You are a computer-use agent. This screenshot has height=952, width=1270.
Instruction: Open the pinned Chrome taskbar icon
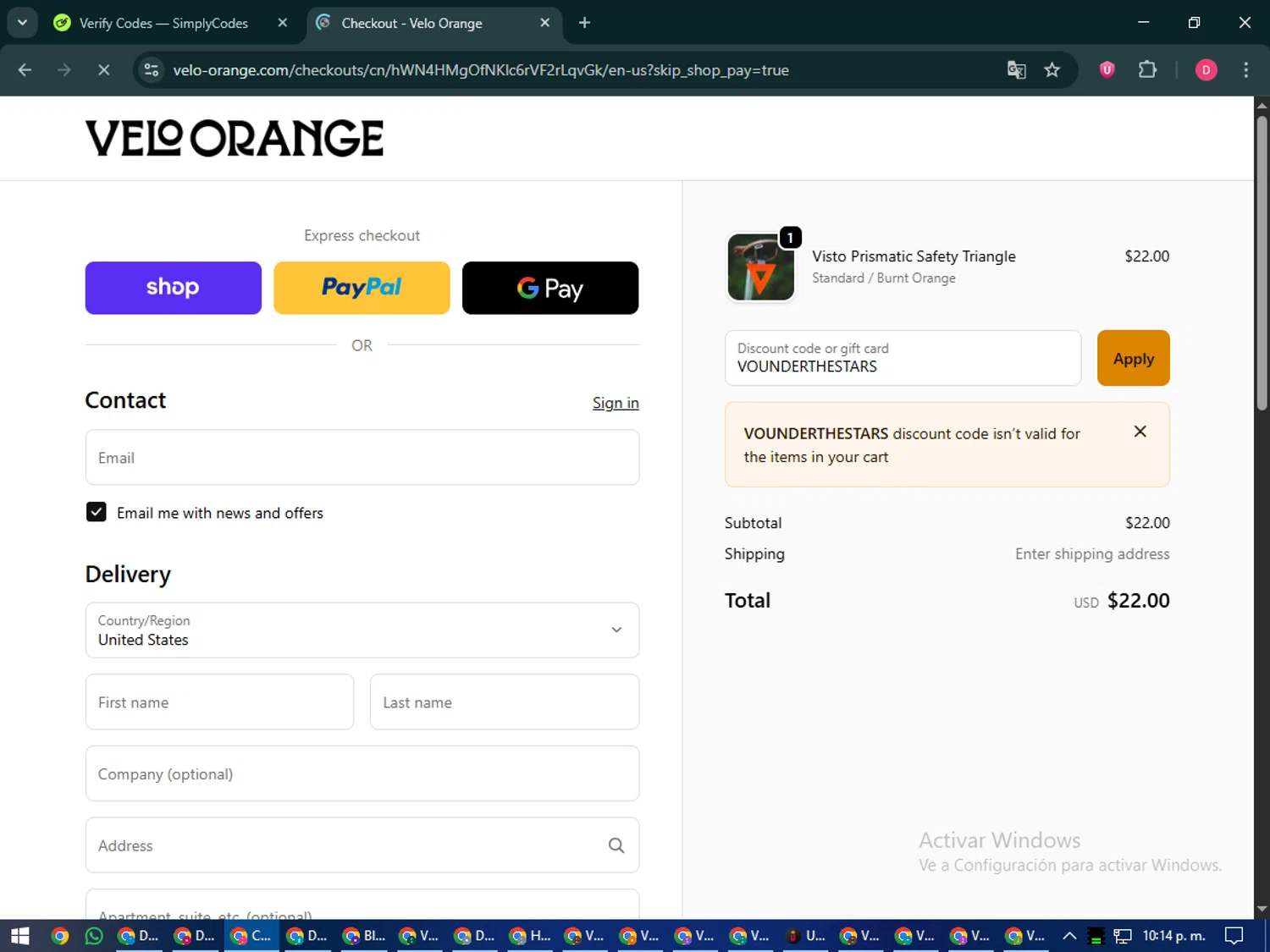[60, 936]
